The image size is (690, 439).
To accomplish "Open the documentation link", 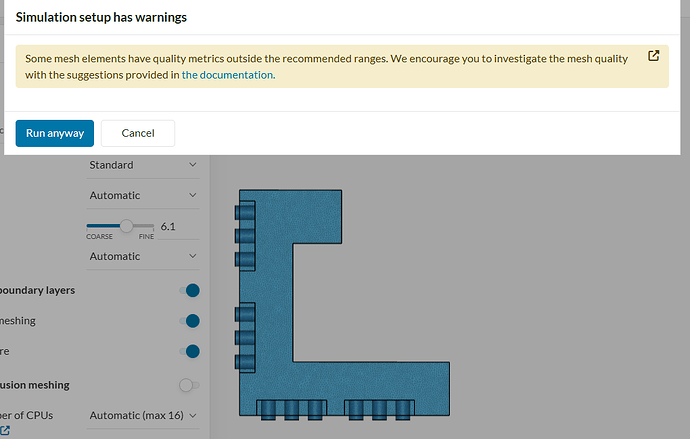I will (228, 75).
